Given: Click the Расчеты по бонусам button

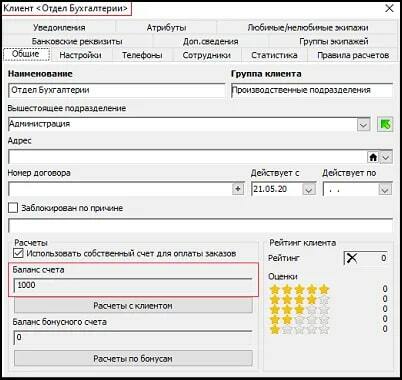Looking at the screenshot, I should [133, 359].
